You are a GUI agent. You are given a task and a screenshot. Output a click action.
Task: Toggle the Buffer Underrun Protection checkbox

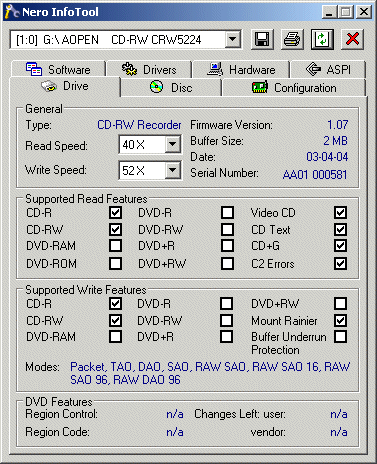coord(340,336)
